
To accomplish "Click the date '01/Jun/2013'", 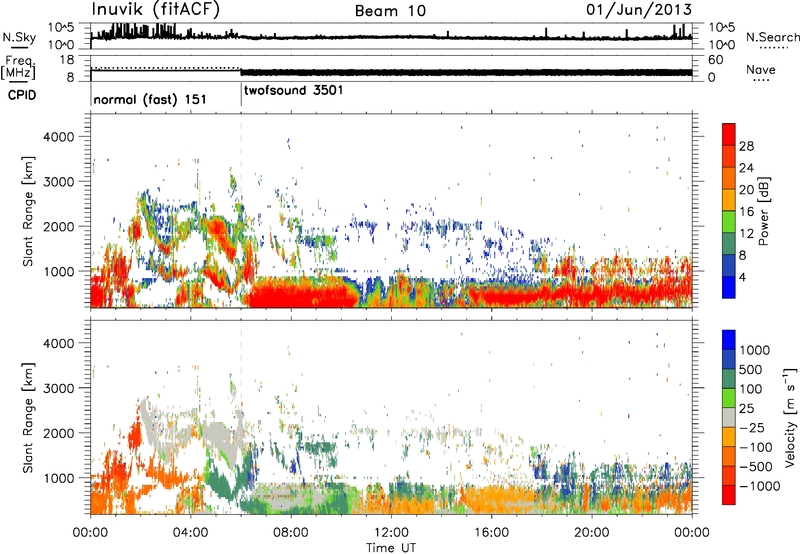I will (x=639, y=10).
